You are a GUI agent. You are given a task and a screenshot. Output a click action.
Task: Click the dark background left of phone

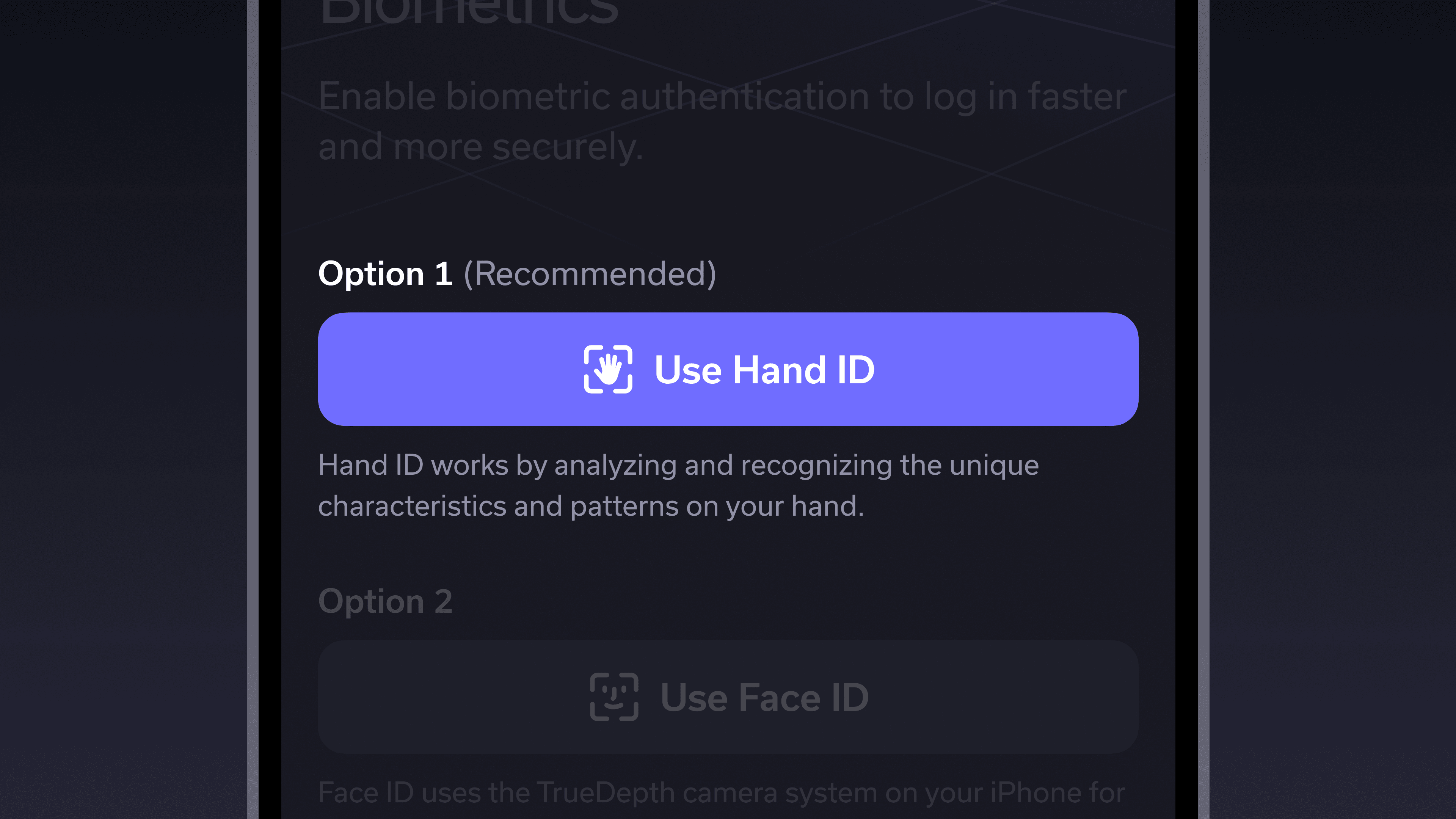pyautogui.click(x=123, y=409)
